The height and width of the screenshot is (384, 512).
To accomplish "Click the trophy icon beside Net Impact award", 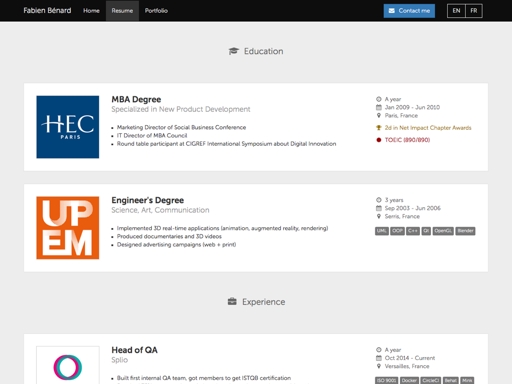I will click(379, 128).
